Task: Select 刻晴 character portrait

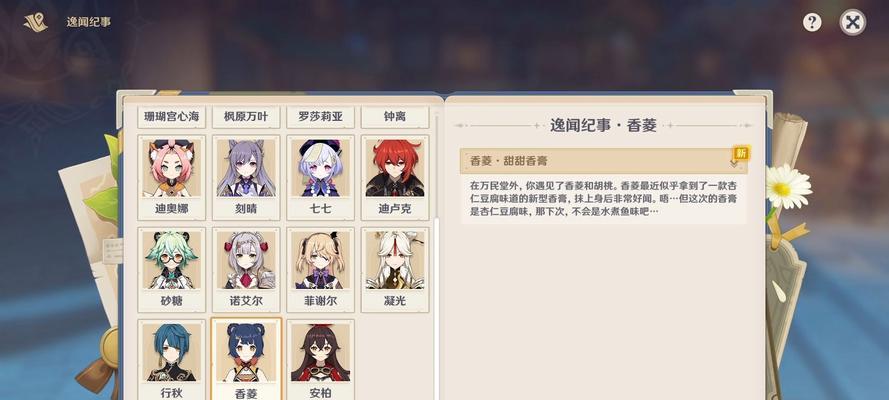Action: click(246, 177)
